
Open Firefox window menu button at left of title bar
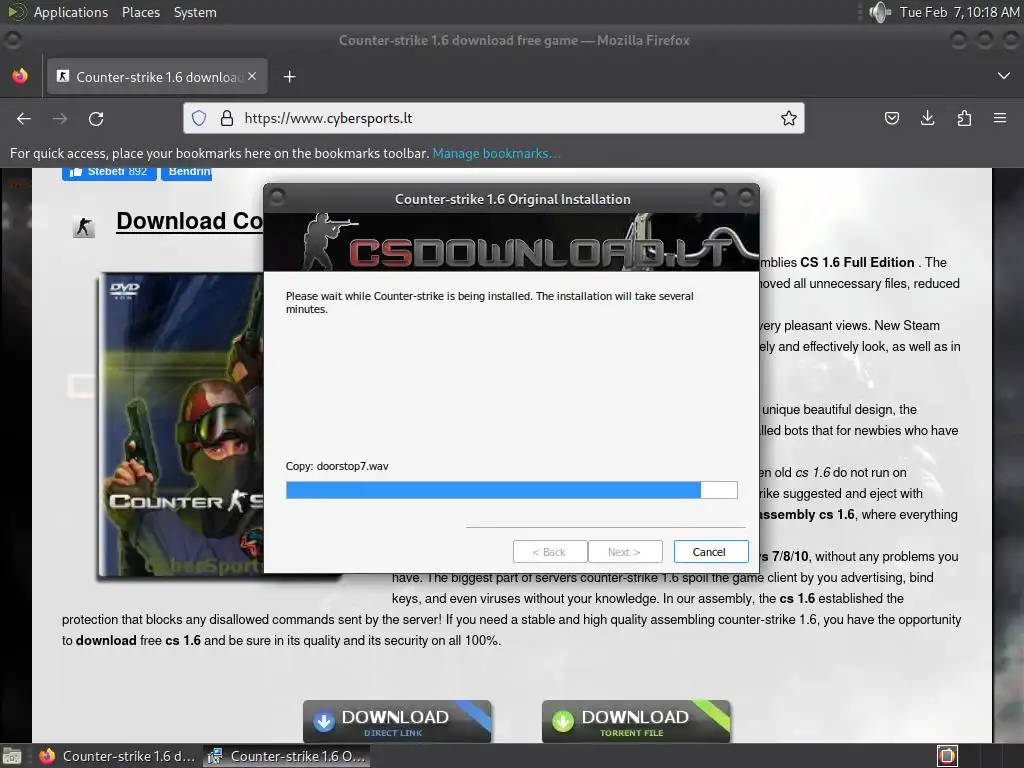pos(12,40)
